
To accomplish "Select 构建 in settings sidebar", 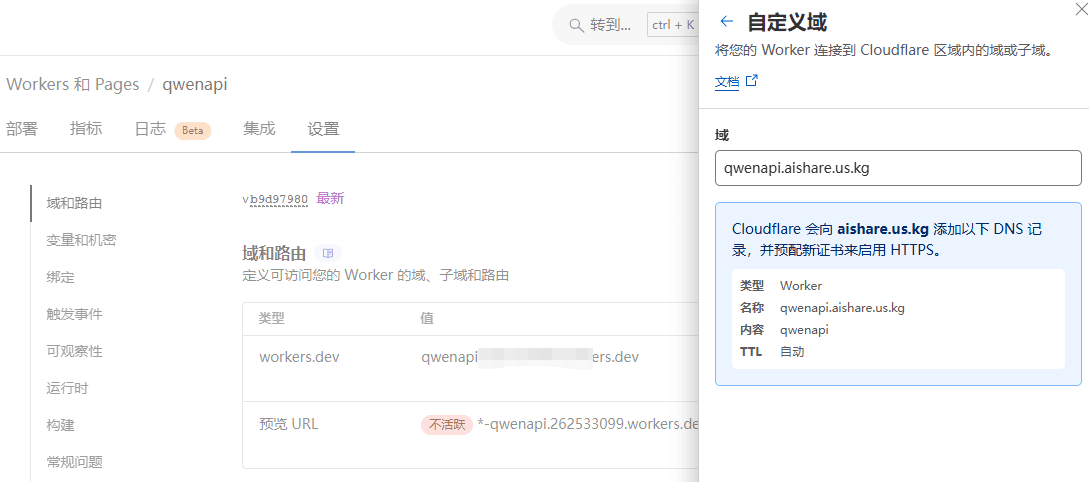I will (60, 424).
